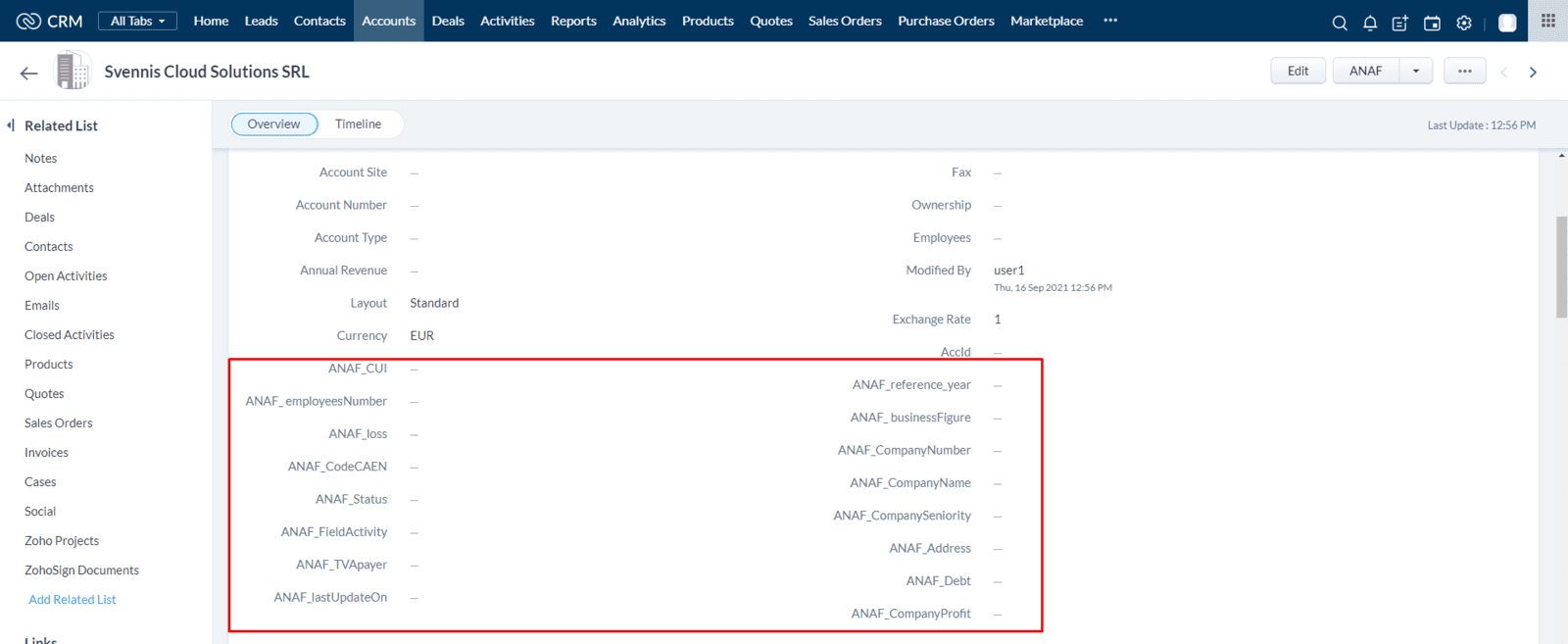The height and width of the screenshot is (644, 1568).
Task: Open the Marketplace tab
Action: coord(1047,21)
